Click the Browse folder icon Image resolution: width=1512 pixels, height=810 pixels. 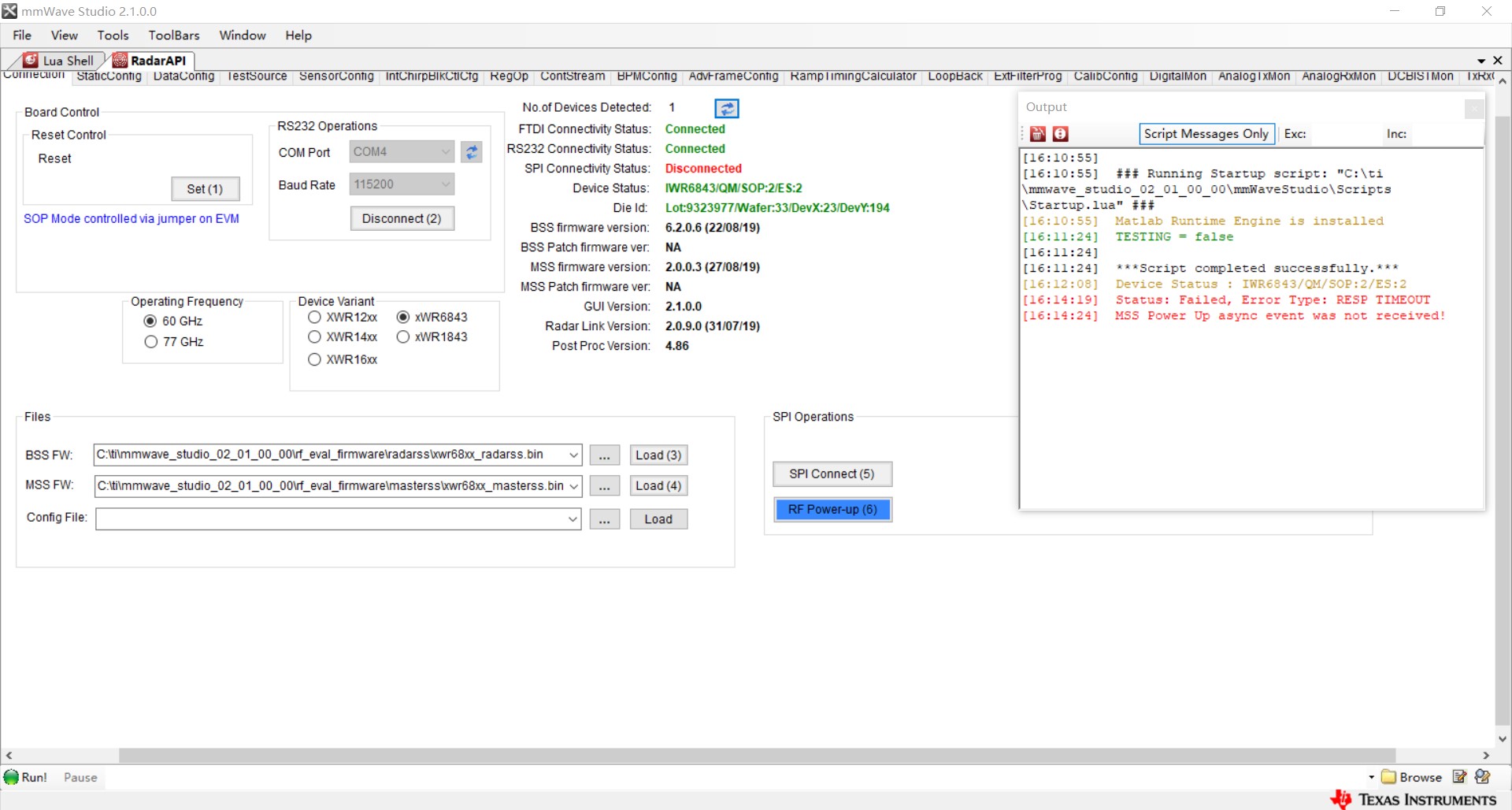(1388, 777)
